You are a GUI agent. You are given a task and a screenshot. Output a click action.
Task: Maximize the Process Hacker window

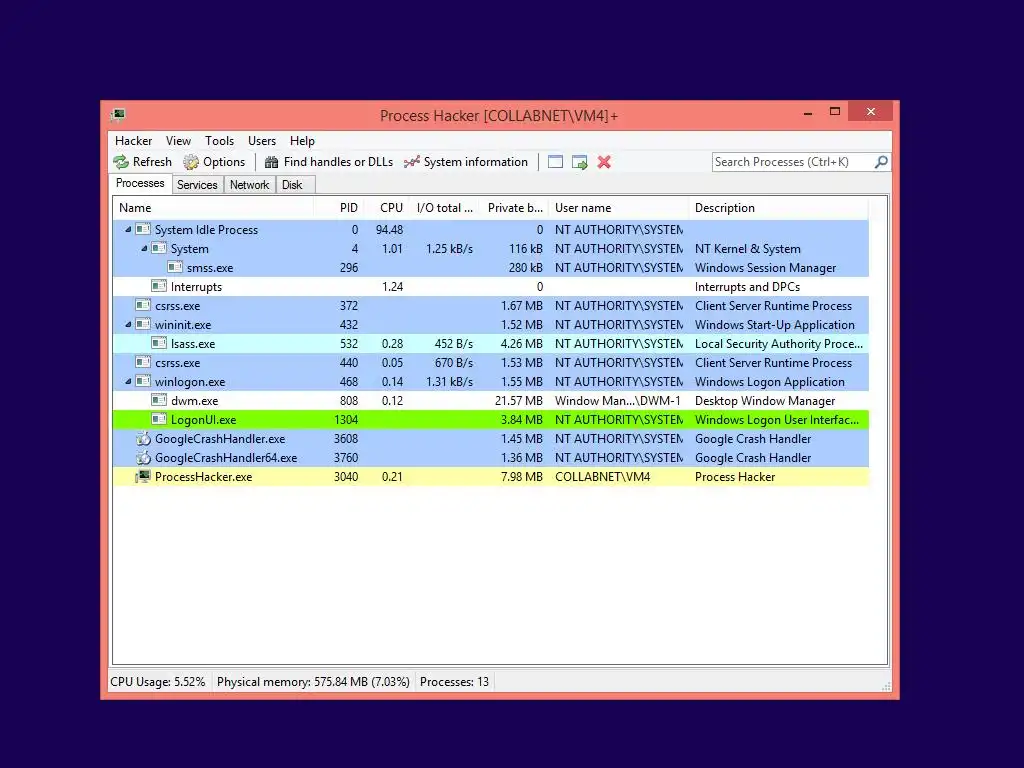point(835,112)
